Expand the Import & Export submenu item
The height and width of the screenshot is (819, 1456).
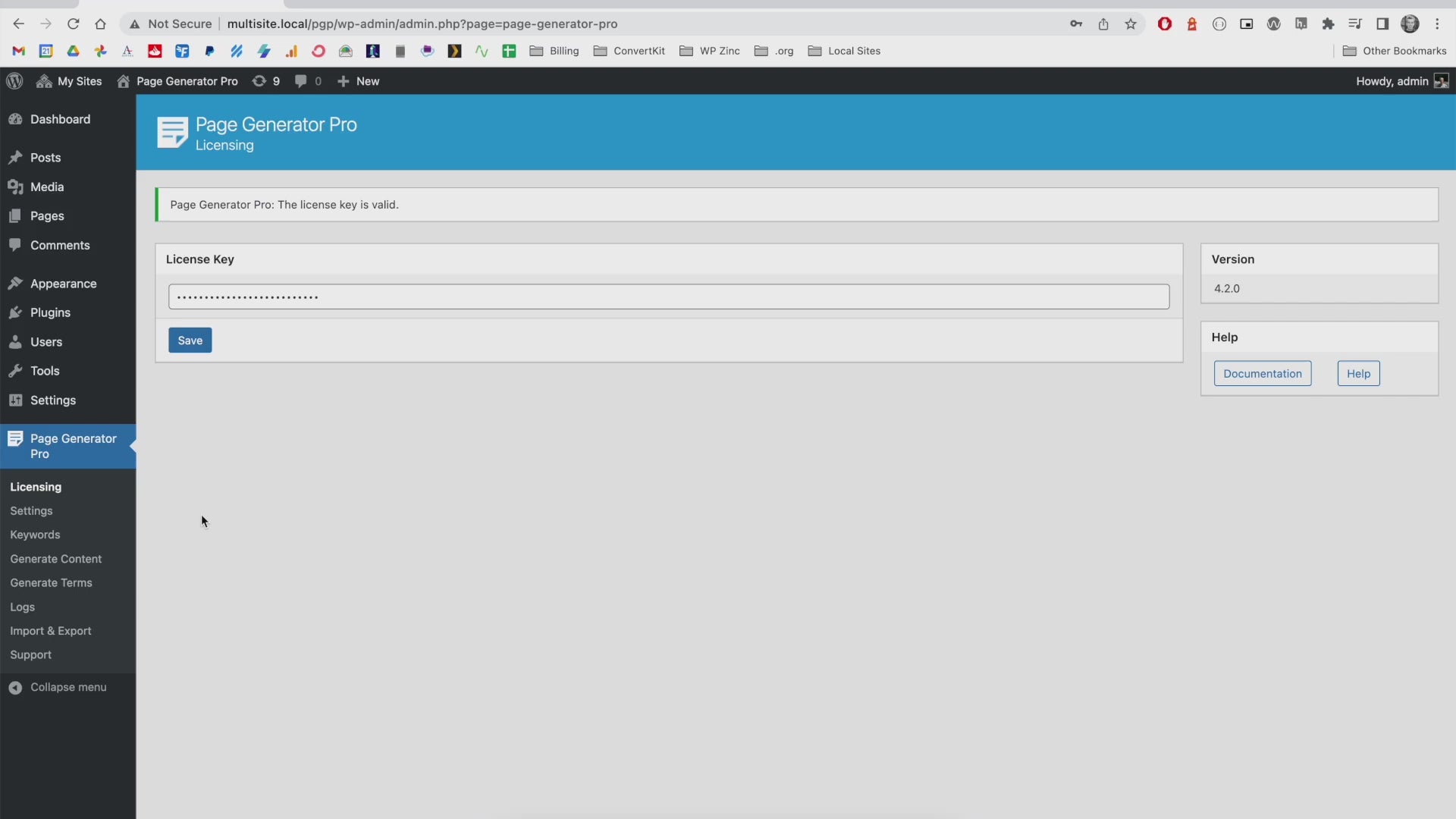50,630
